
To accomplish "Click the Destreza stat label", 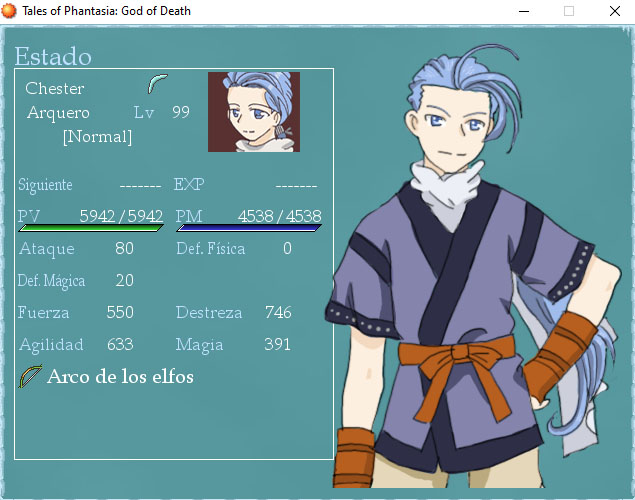I will [x=209, y=313].
